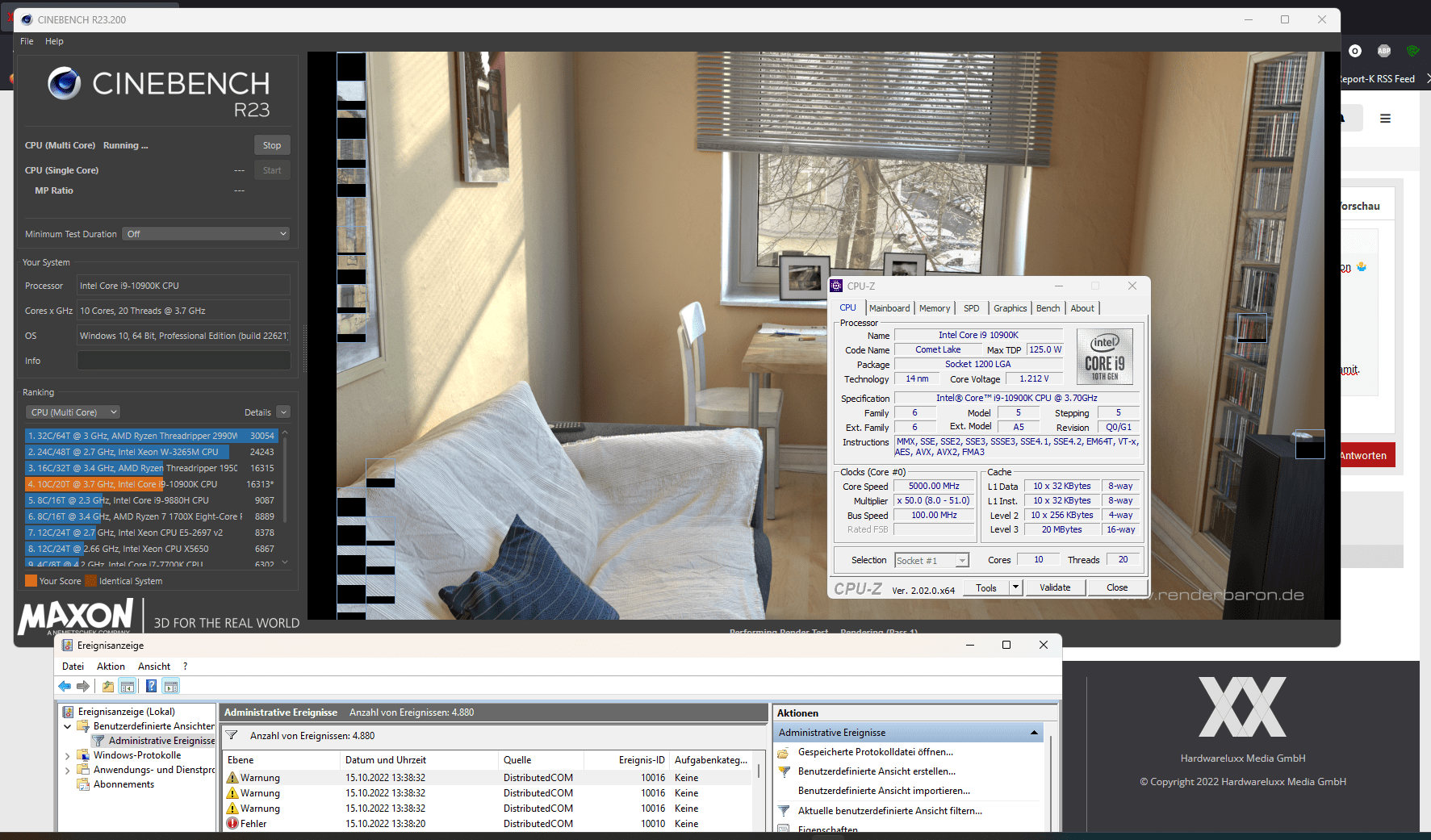1431x840 pixels.
Task: Open the ? menu in Ereignisanzeige
Action: [185, 667]
